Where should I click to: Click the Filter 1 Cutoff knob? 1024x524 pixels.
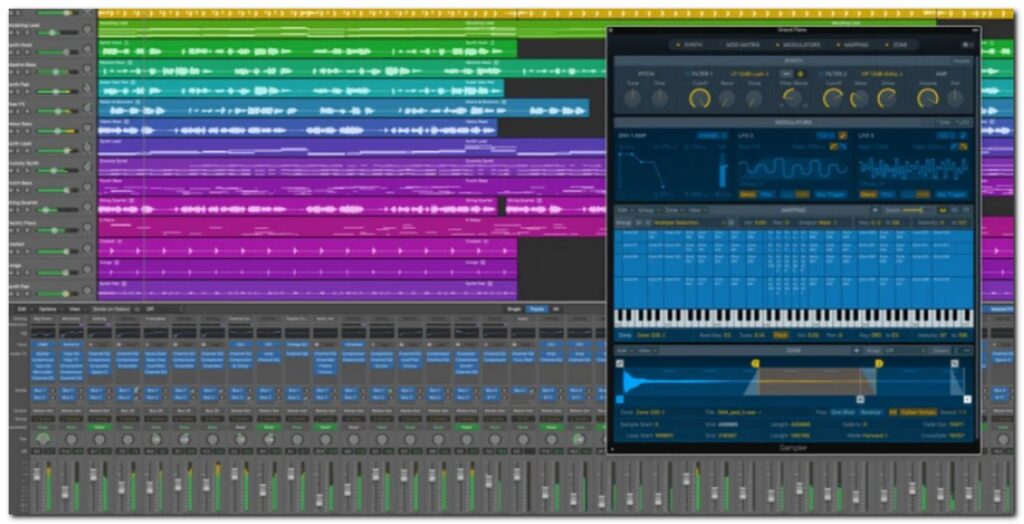699,98
